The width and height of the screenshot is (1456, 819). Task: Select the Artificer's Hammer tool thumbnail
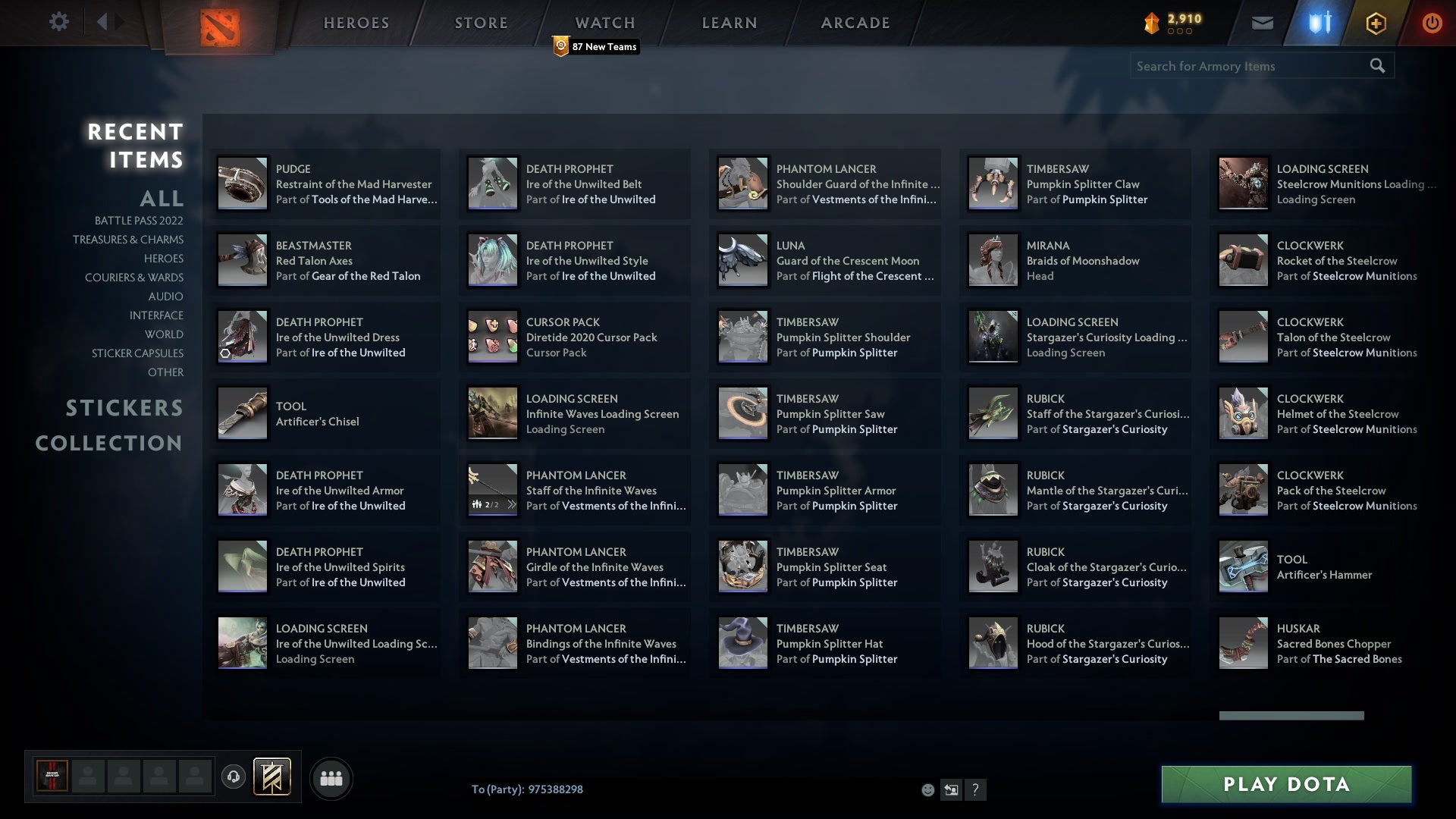pos(1243,566)
